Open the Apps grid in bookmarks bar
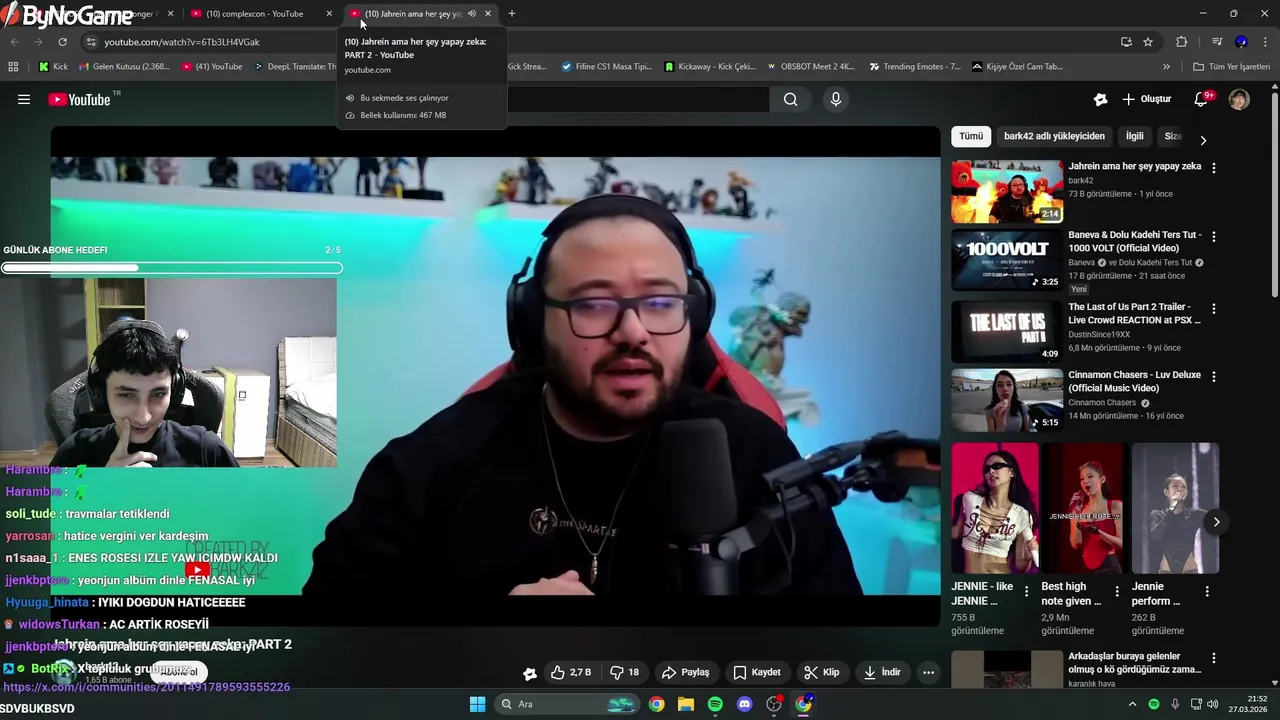Viewport: 1280px width, 720px height. (x=13, y=67)
